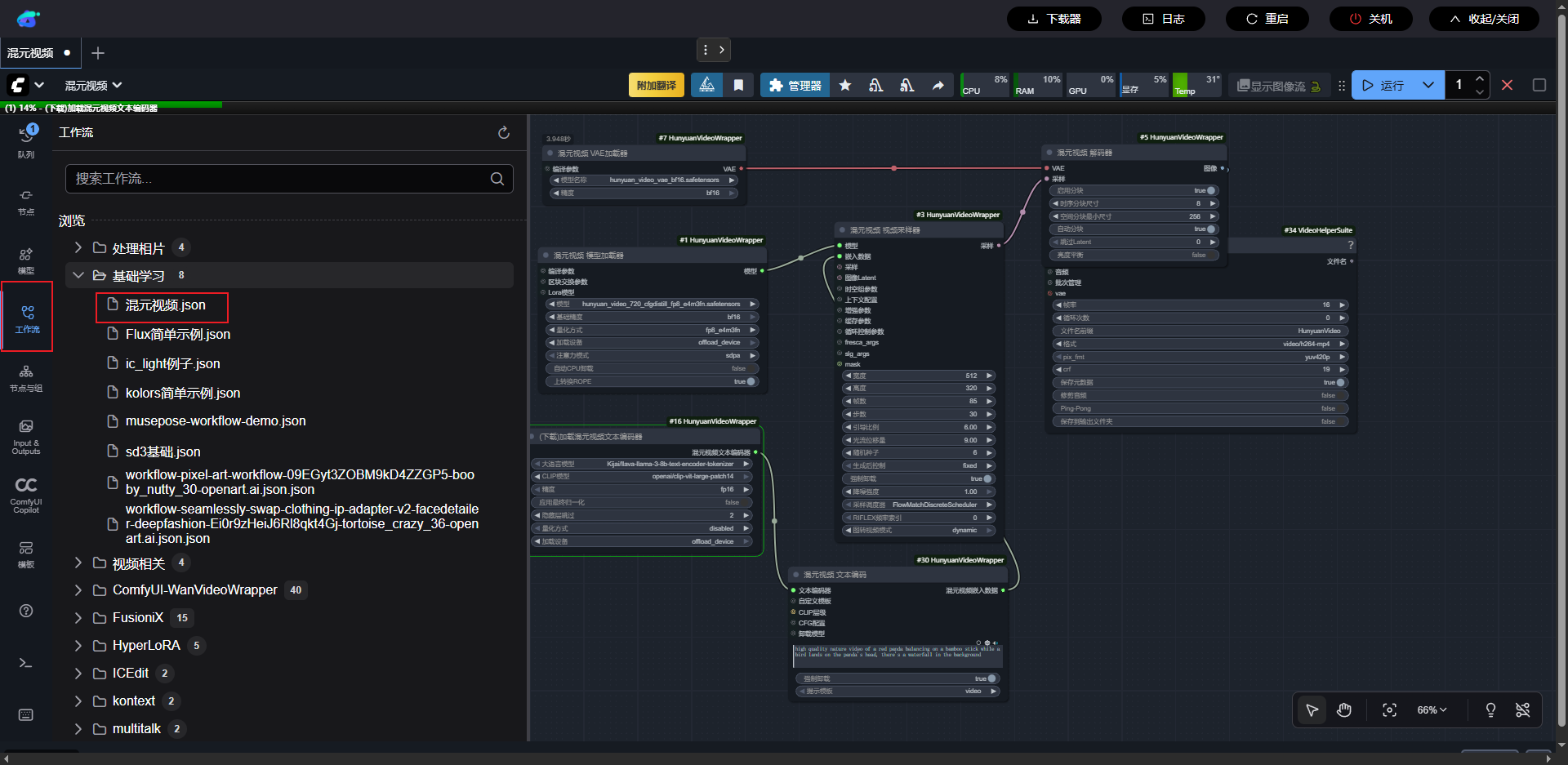This screenshot has height=765, width=1568.
Task: Expand the HyperLoRA folder
Action: (78, 646)
